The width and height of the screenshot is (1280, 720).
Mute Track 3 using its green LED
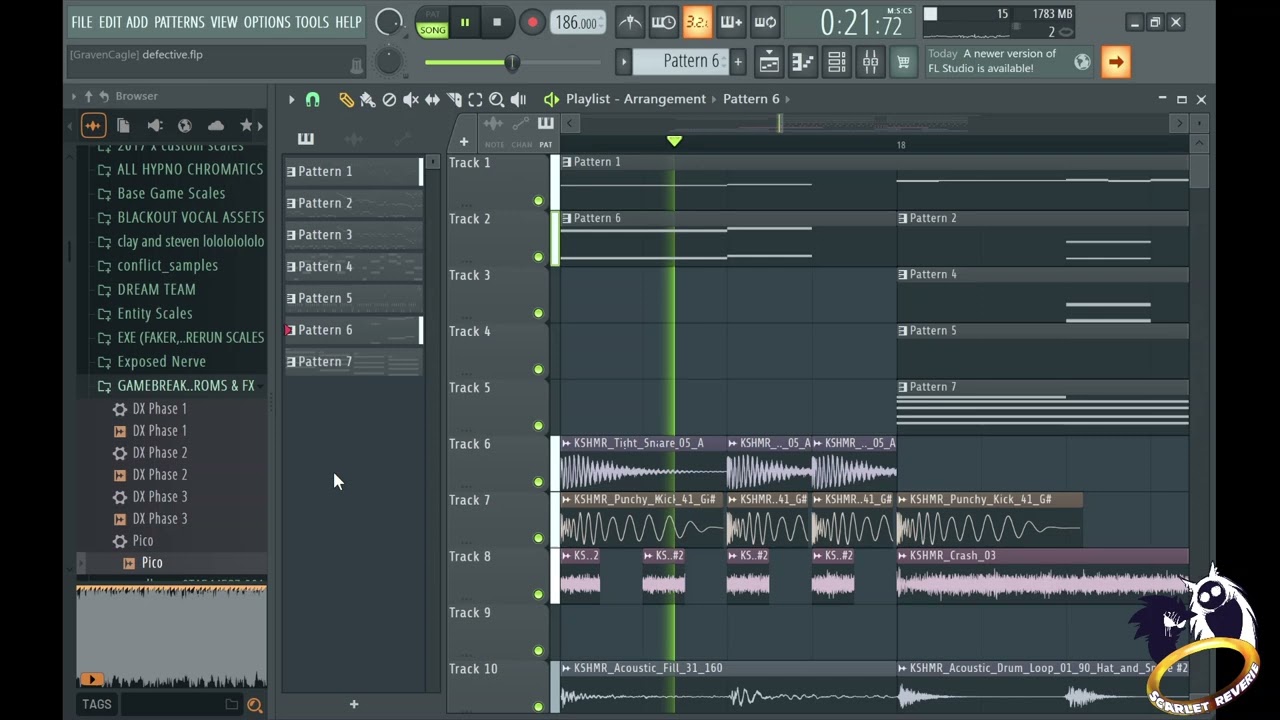(x=538, y=313)
